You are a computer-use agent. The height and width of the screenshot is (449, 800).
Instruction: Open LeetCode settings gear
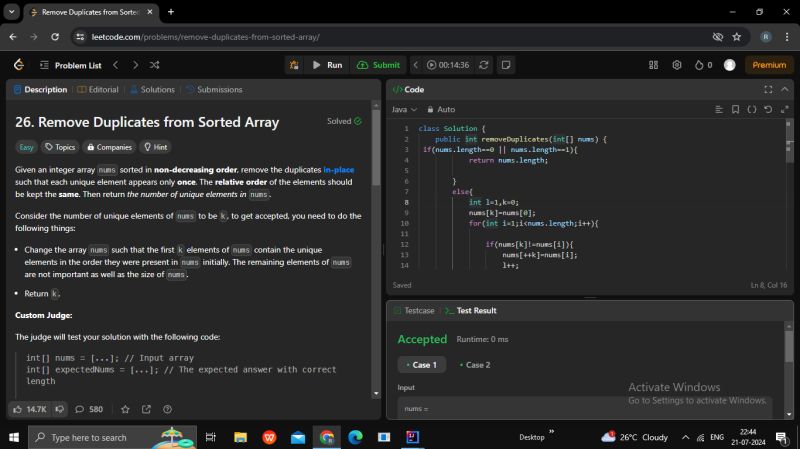coord(677,65)
